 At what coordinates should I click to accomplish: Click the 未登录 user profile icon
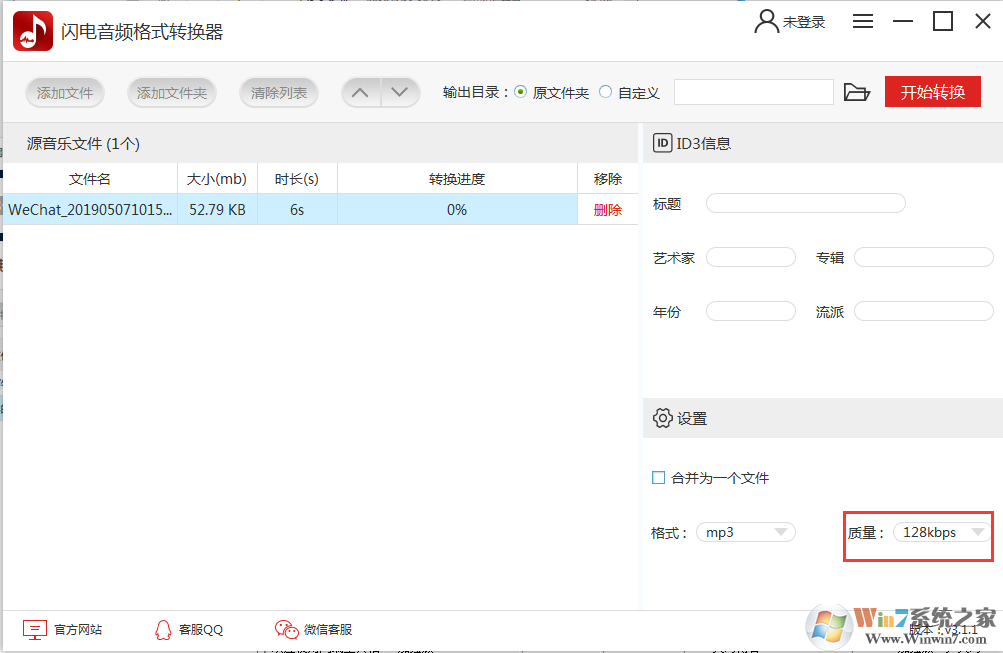[765, 20]
